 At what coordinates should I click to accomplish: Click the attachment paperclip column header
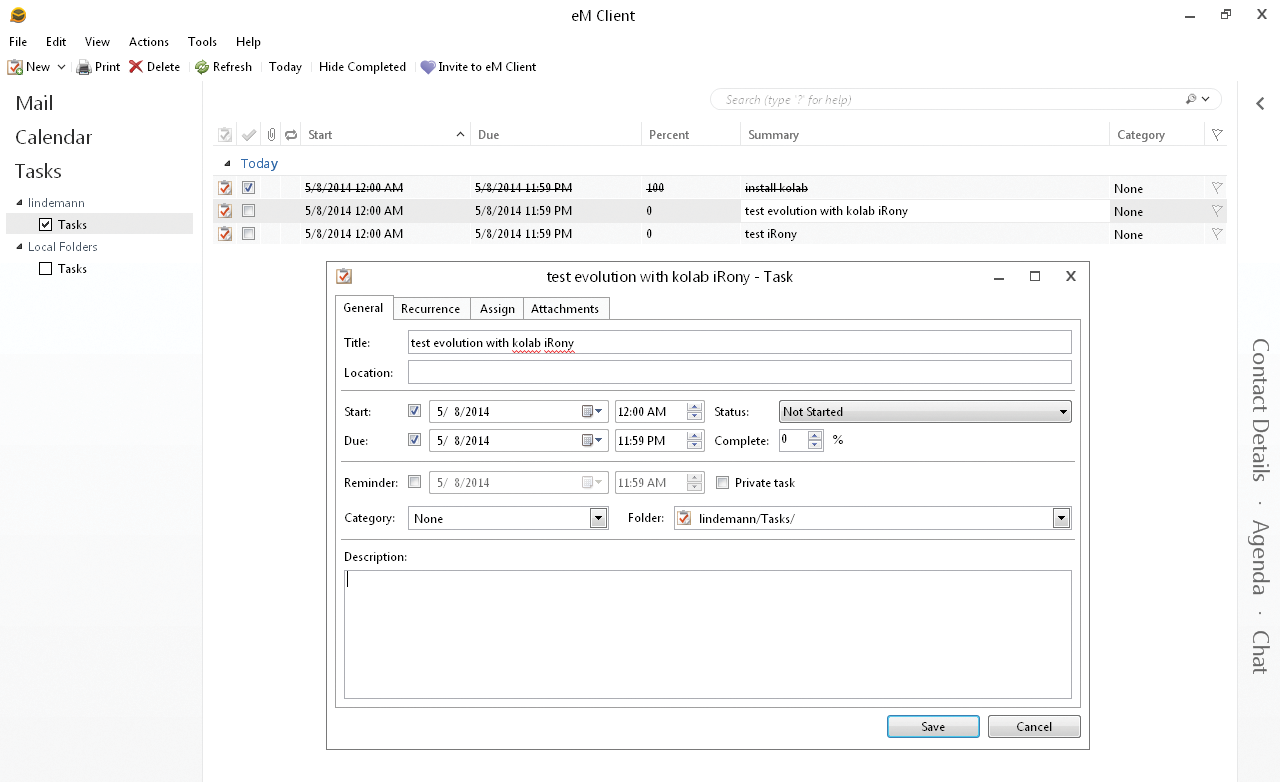pos(271,134)
